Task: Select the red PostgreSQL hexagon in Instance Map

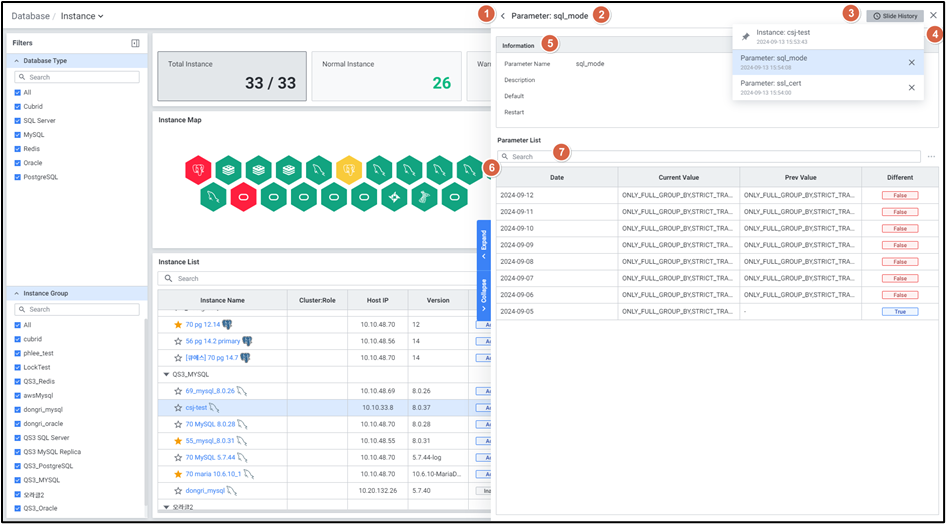Action: (198, 169)
